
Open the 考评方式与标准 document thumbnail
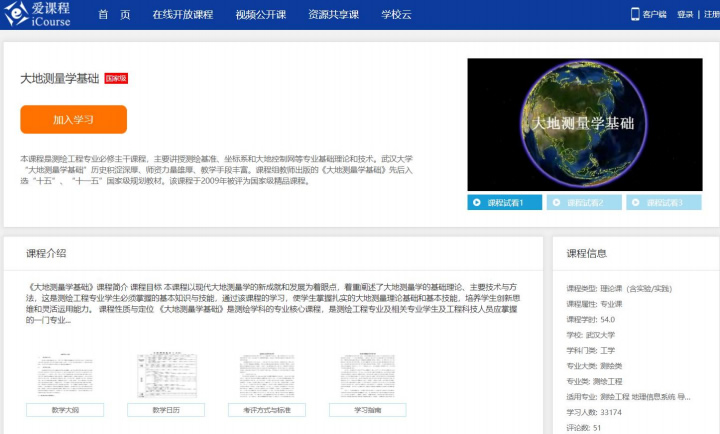click(x=267, y=374)
